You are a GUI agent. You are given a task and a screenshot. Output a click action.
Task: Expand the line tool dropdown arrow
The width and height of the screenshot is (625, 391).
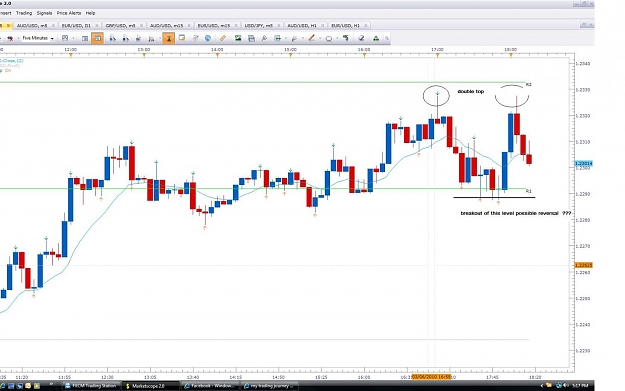click(303, 38)
